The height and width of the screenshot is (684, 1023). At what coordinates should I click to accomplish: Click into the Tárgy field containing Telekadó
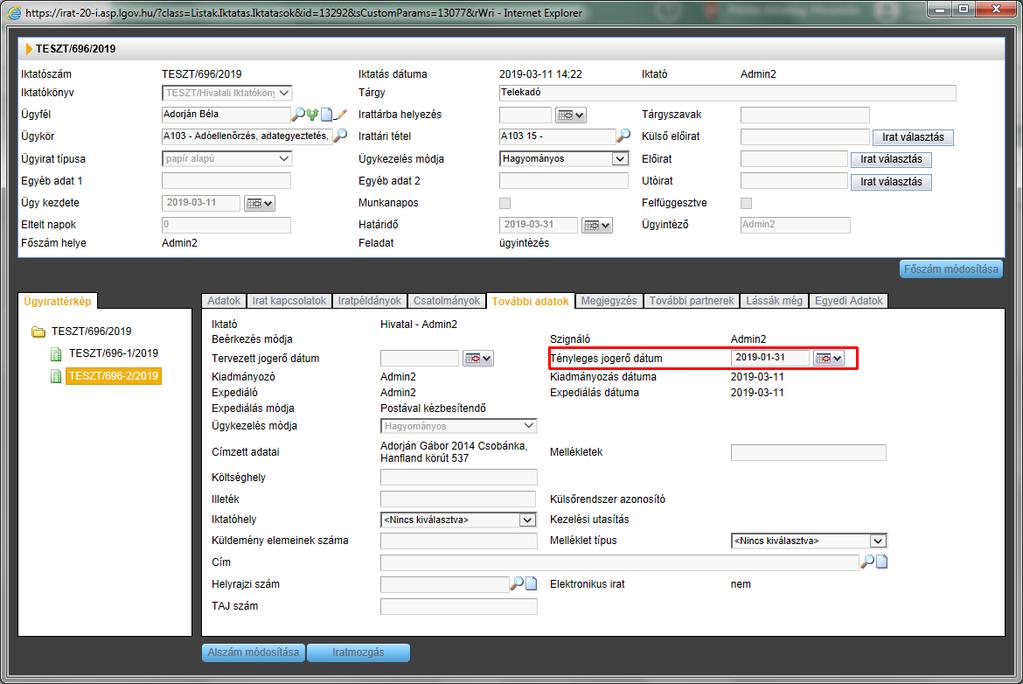(x=727, y=93)
